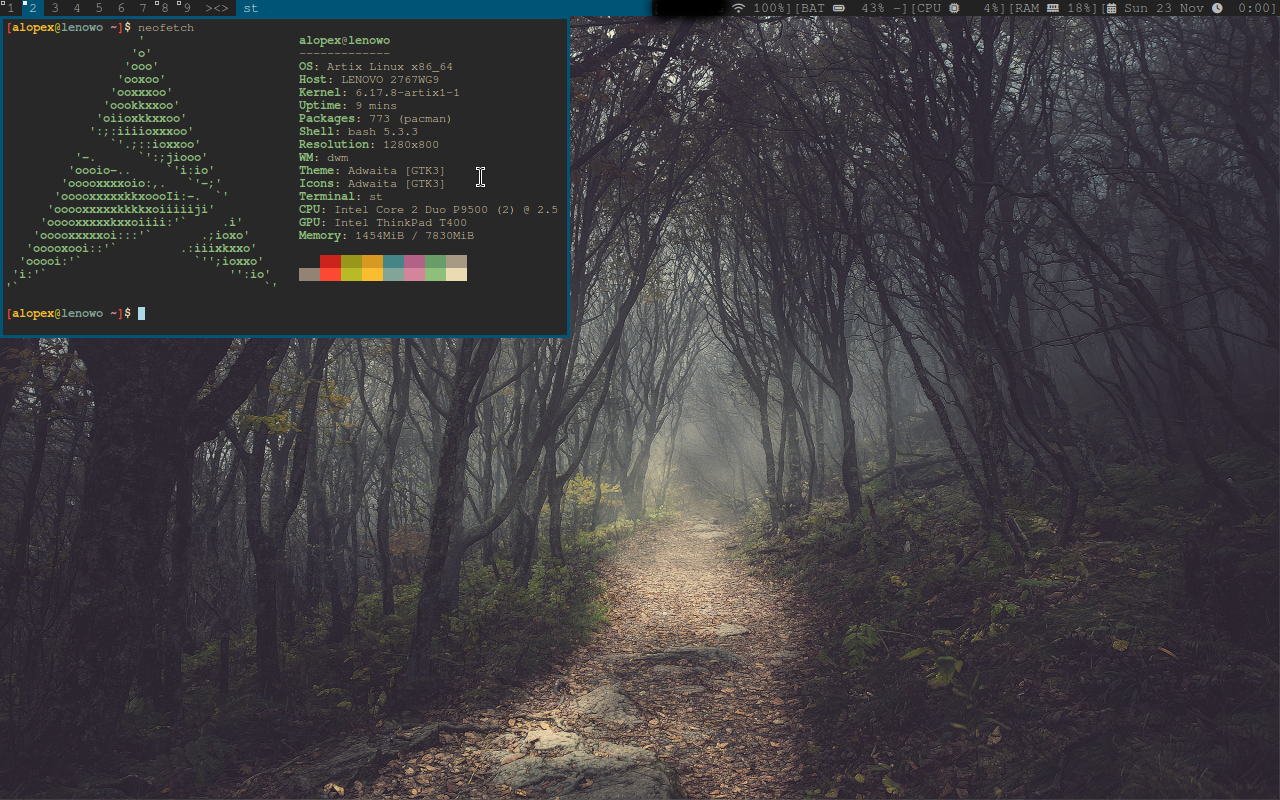Click the battery icon next to BAT

tap(839, 8)
